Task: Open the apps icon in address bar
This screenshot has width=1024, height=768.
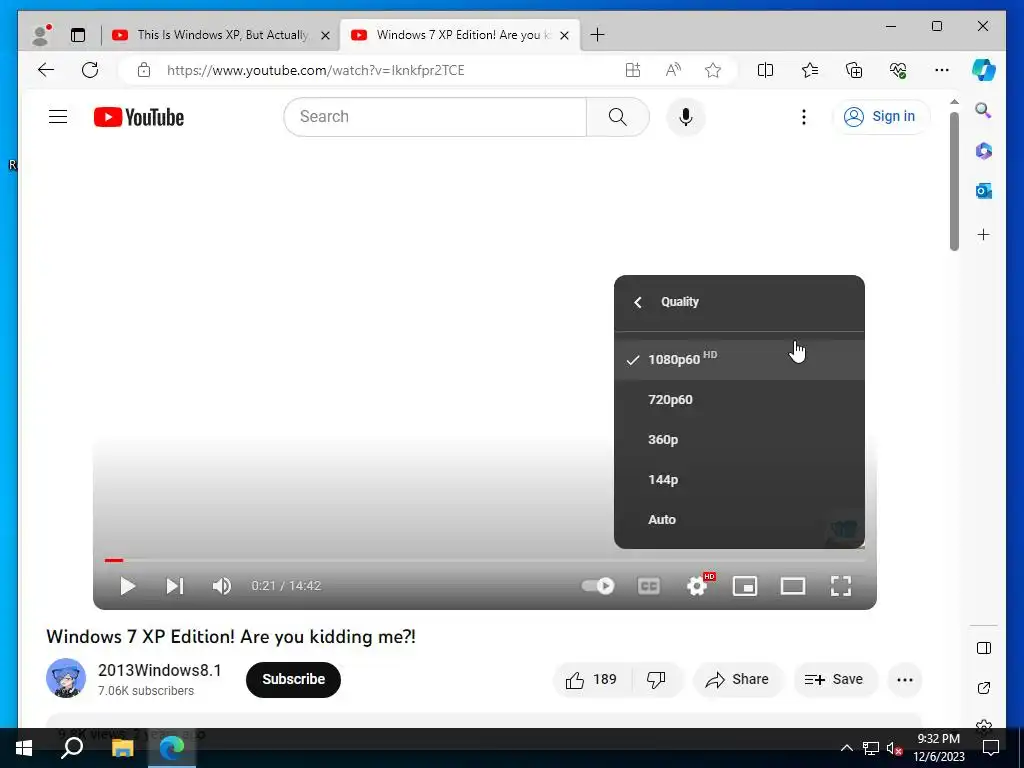Action: (x=632, y=70)
